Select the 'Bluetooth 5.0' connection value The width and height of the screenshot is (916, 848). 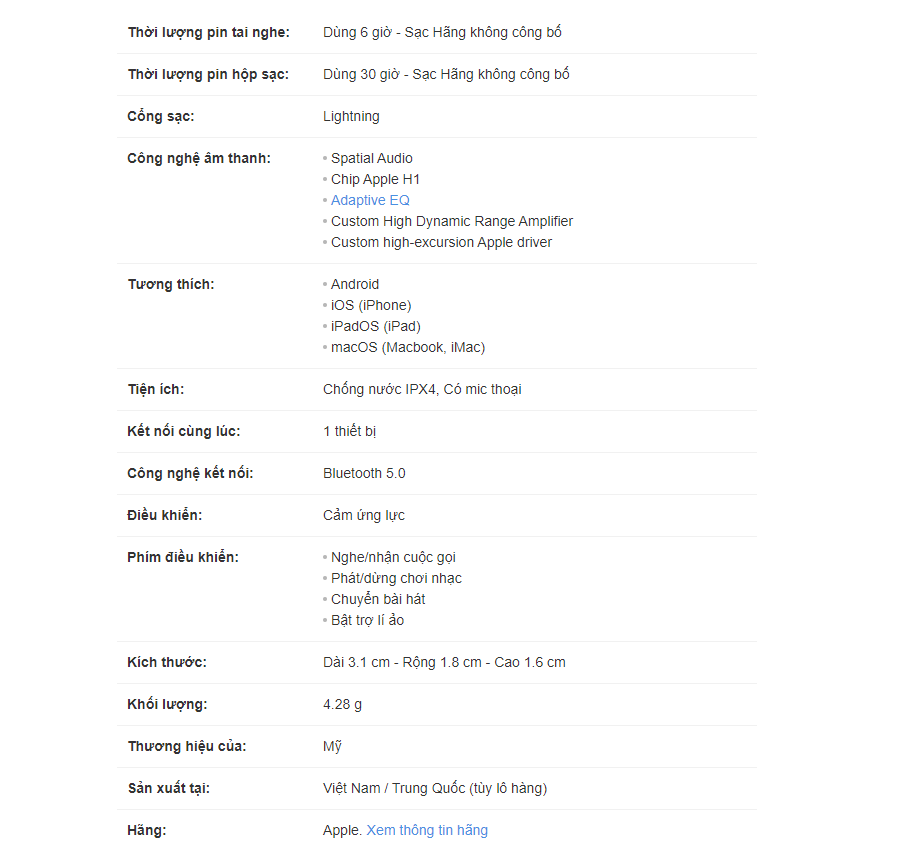[364, 473]
